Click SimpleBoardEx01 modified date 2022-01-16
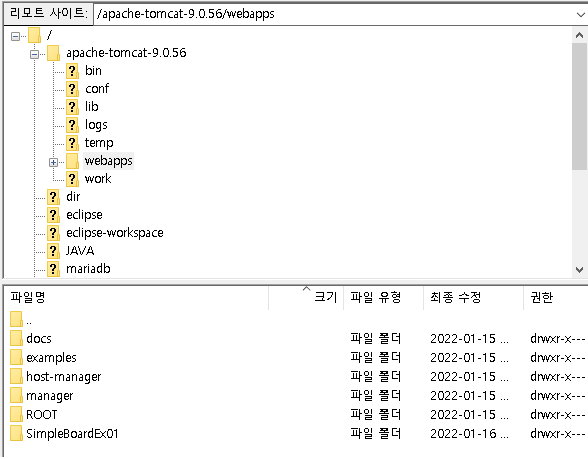The width and height of the screenshot is (588, 459). click(x=469, y=434)
